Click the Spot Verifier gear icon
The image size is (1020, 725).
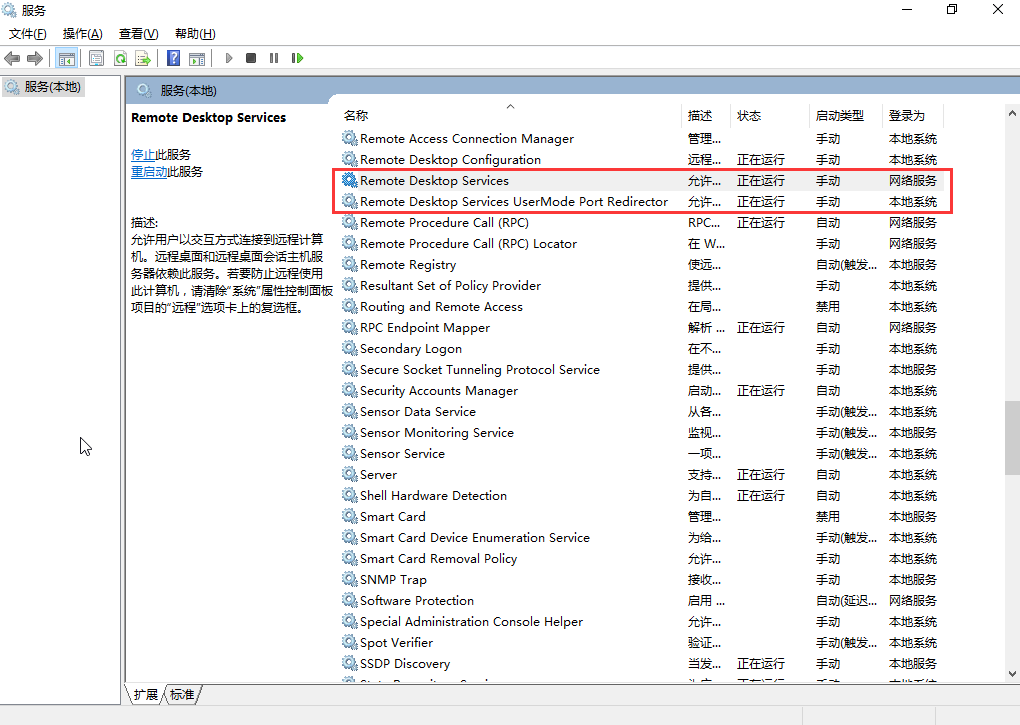(350, 642)
